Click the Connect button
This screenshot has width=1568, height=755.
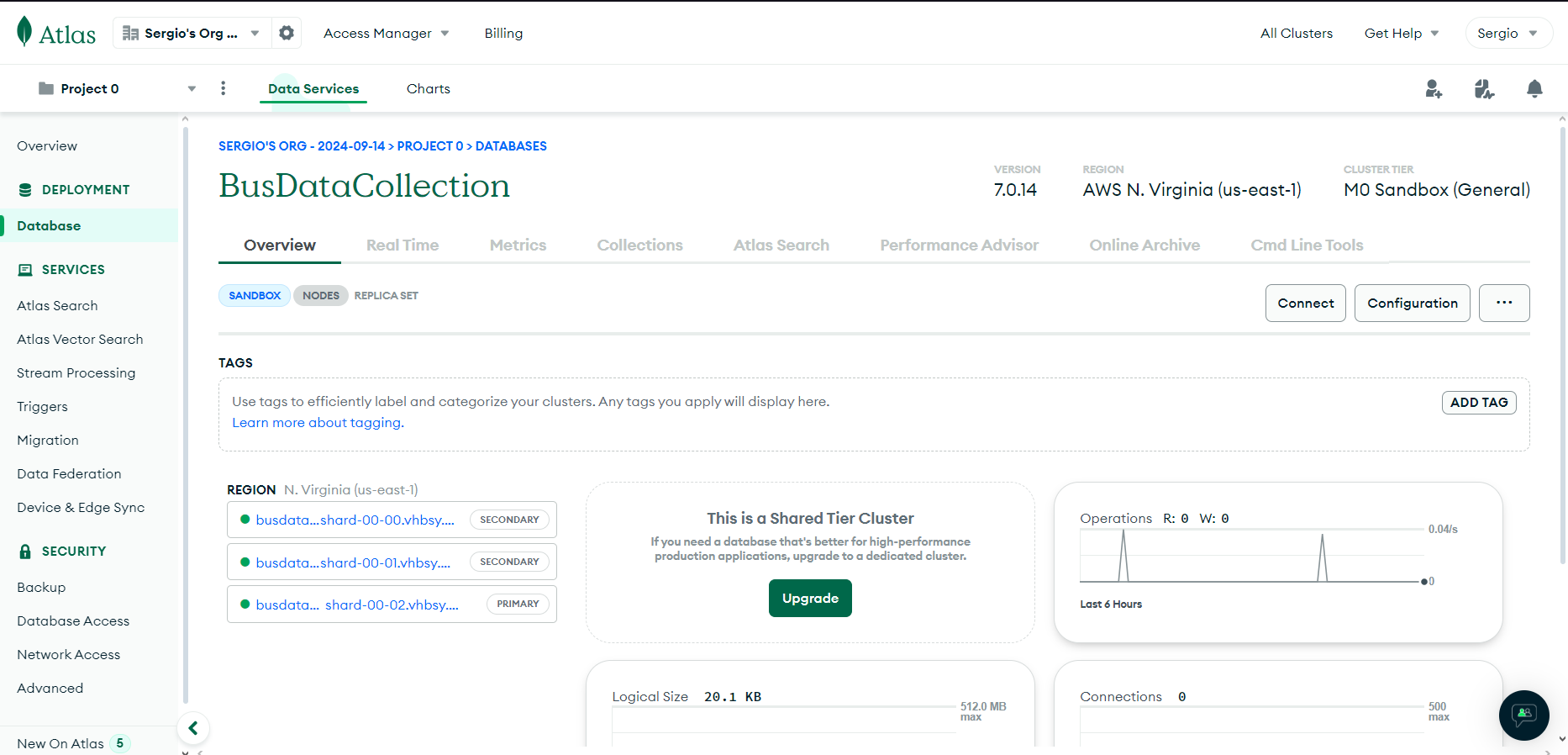point(1306,303)
